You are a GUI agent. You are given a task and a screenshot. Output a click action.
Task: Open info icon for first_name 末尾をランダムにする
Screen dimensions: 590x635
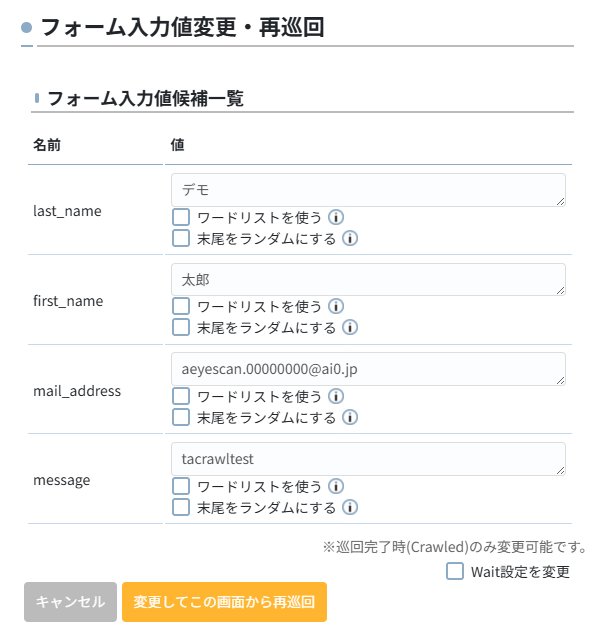pyautogui.click(x=350, y=328)
